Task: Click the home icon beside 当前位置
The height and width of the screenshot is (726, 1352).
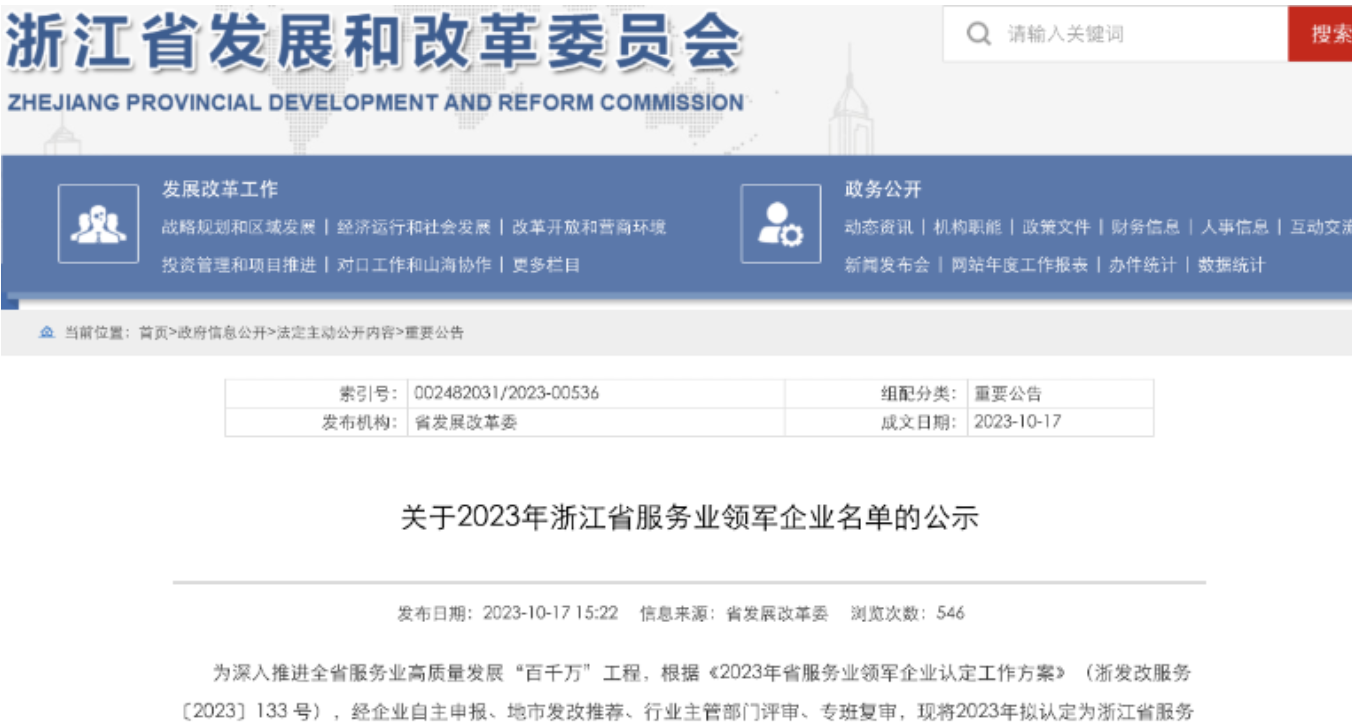Action: [46, 333]
